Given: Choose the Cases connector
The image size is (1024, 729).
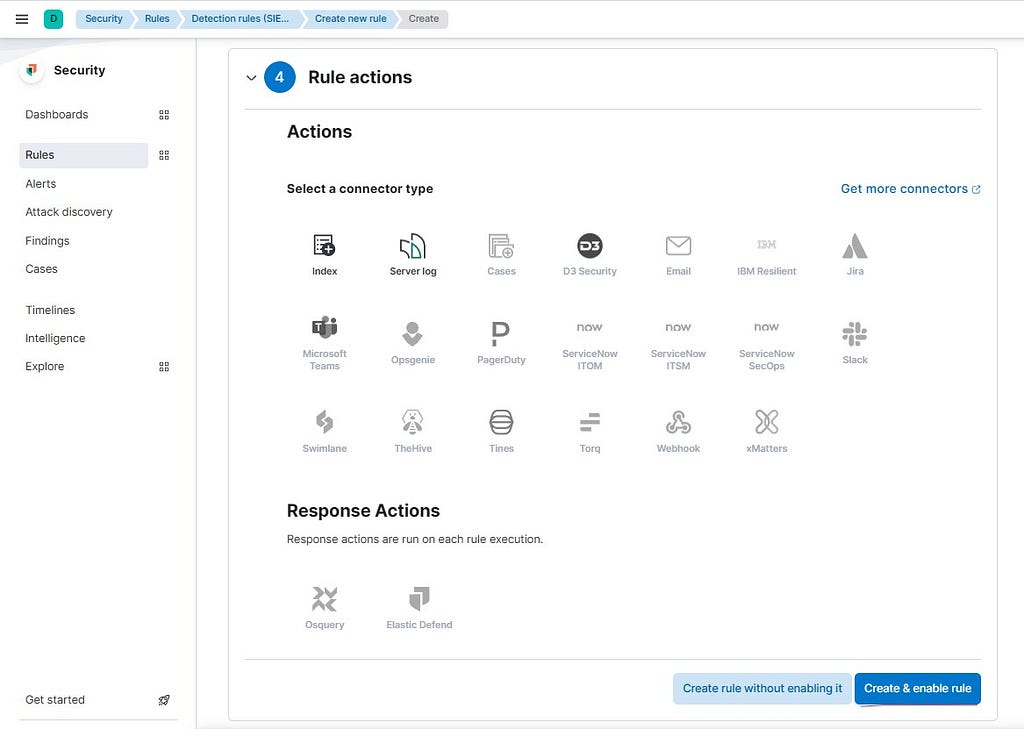Looking at the screenshot, I should point(502,255).
